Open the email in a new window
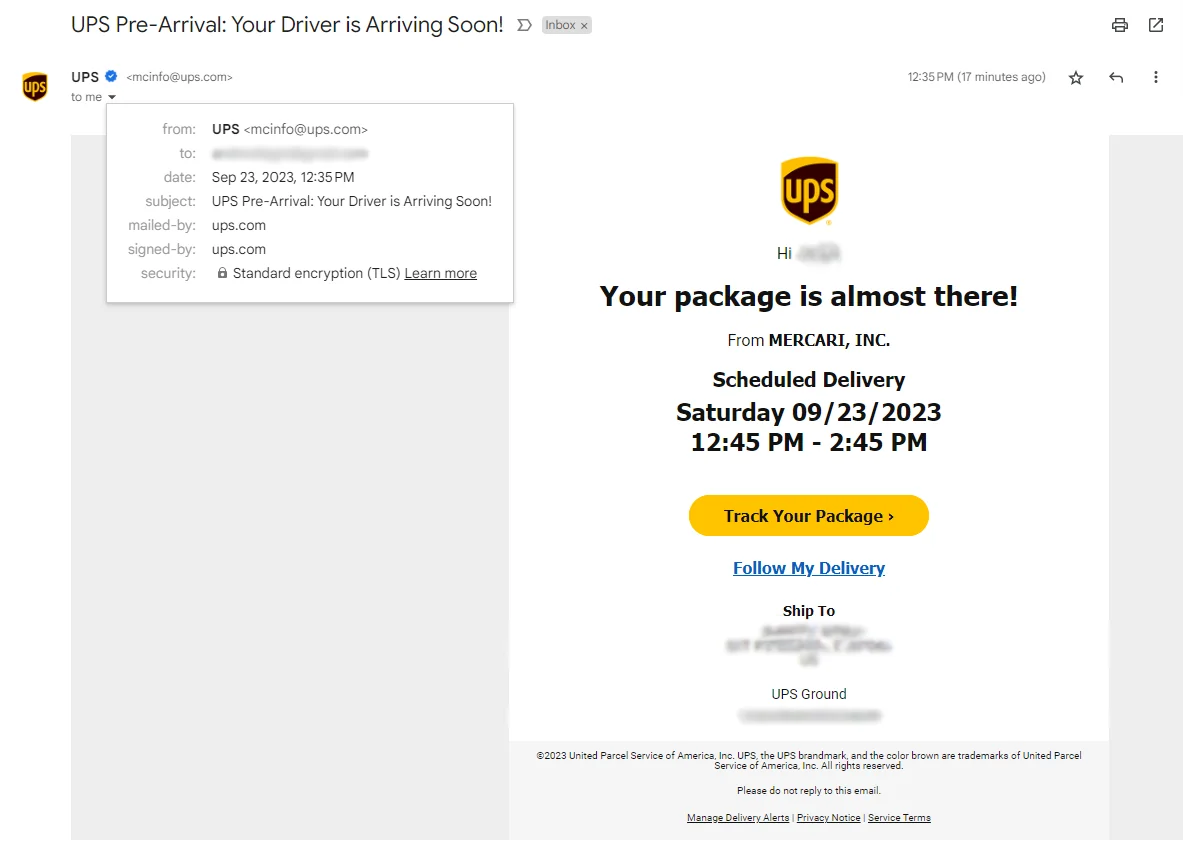Screen dimensions: 1183x862 1156,25
